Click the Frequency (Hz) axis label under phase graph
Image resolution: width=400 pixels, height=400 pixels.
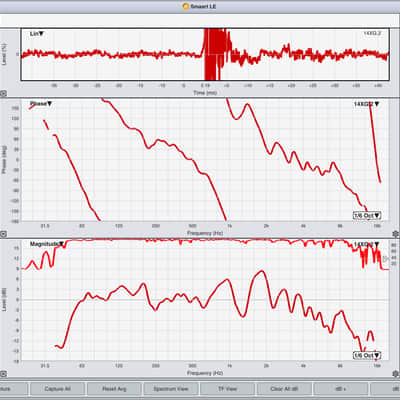click(x=205, y=233)
